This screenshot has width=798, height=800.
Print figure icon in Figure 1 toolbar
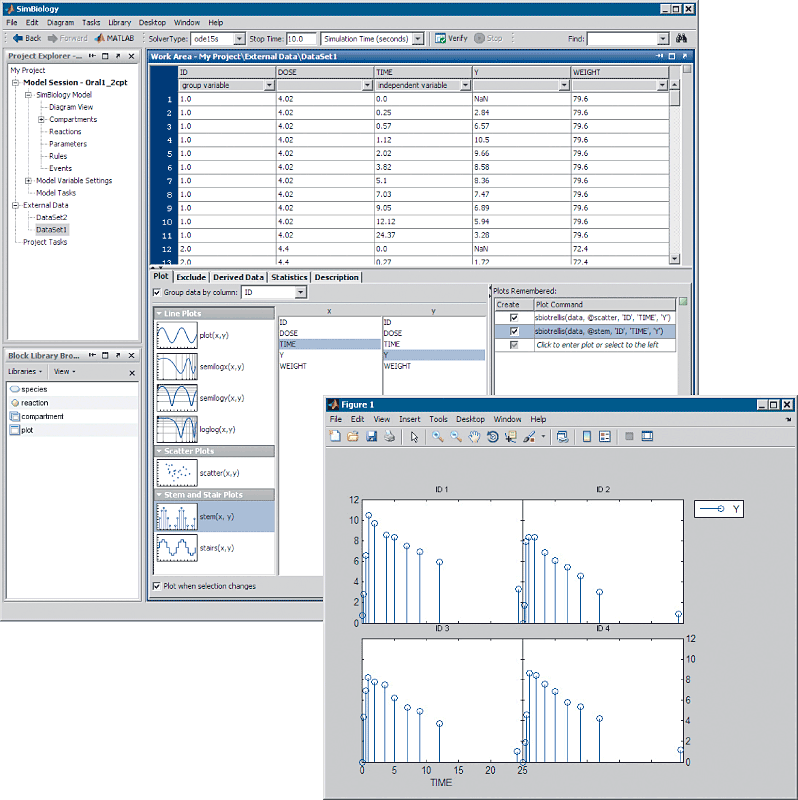(x=389, y=437)
